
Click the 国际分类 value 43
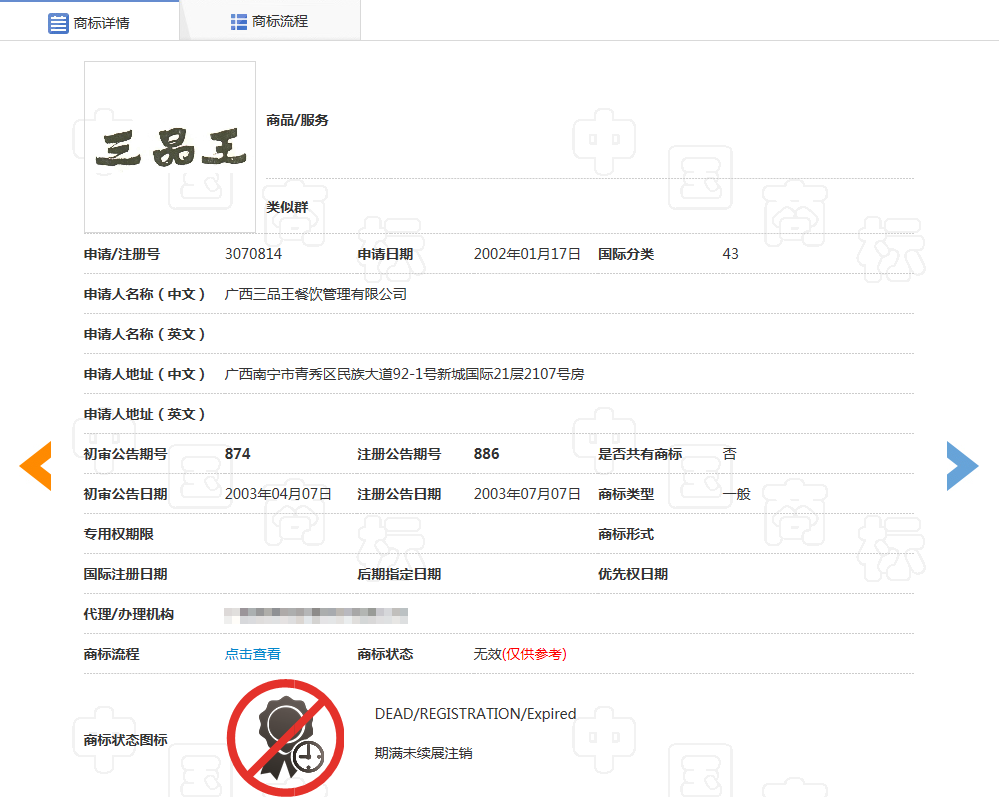[730, 254]
